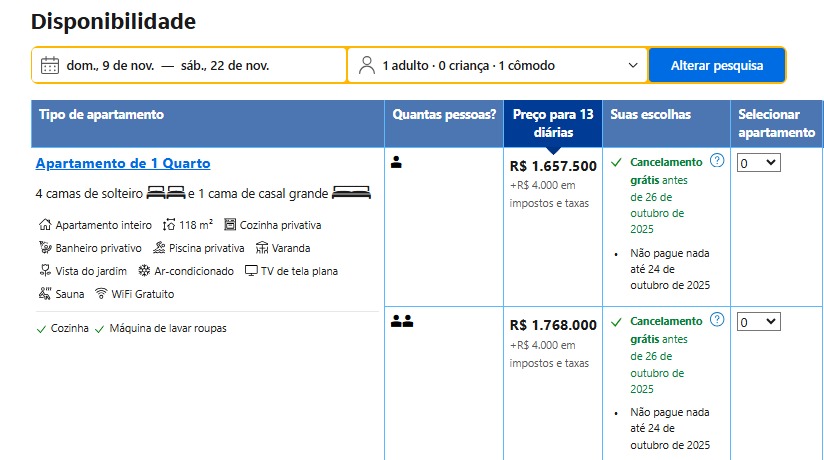
Task: Click the private pool icon
Action: point(159,248)
